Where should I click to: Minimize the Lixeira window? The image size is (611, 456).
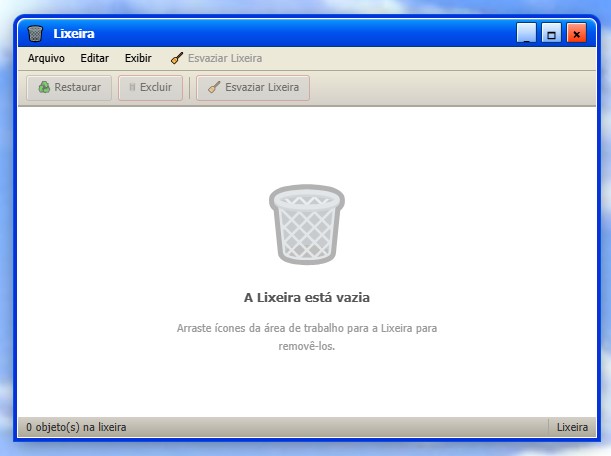526,34
